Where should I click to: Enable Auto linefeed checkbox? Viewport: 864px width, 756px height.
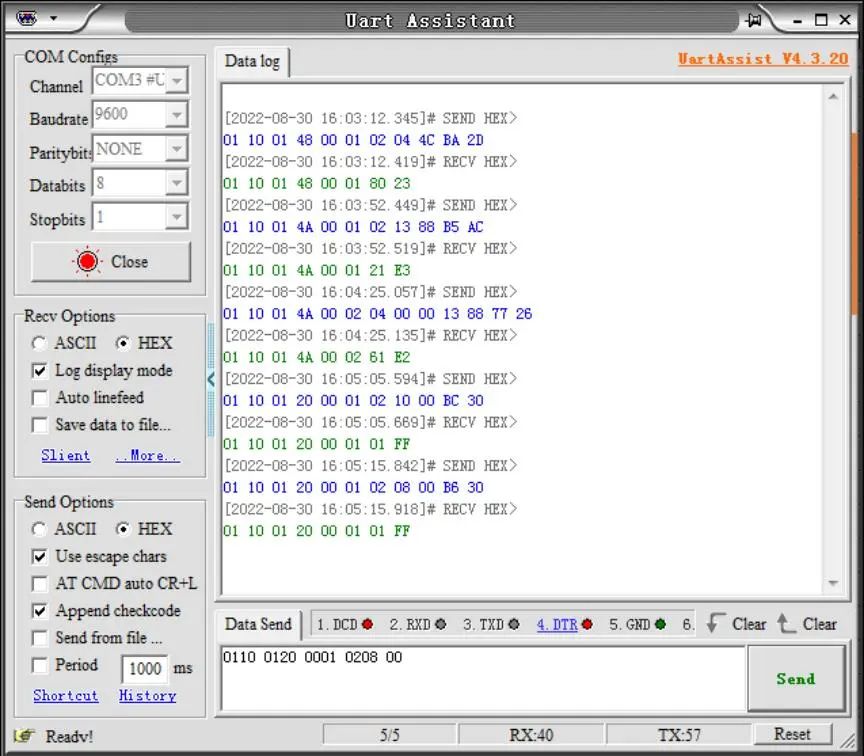click(x=40, y=397)
